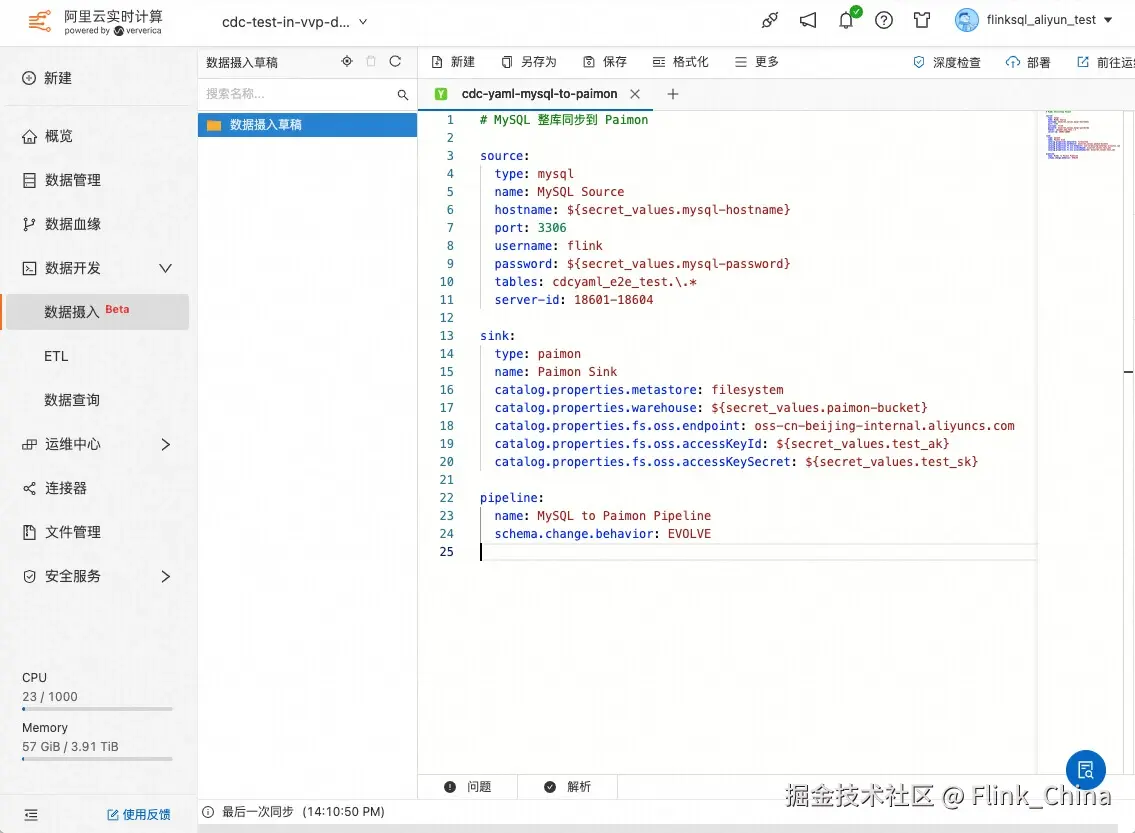Select the cdc-yaml-mysql-to-paimon tab
Screen dimensions: 1135x833
pos(539,94)
